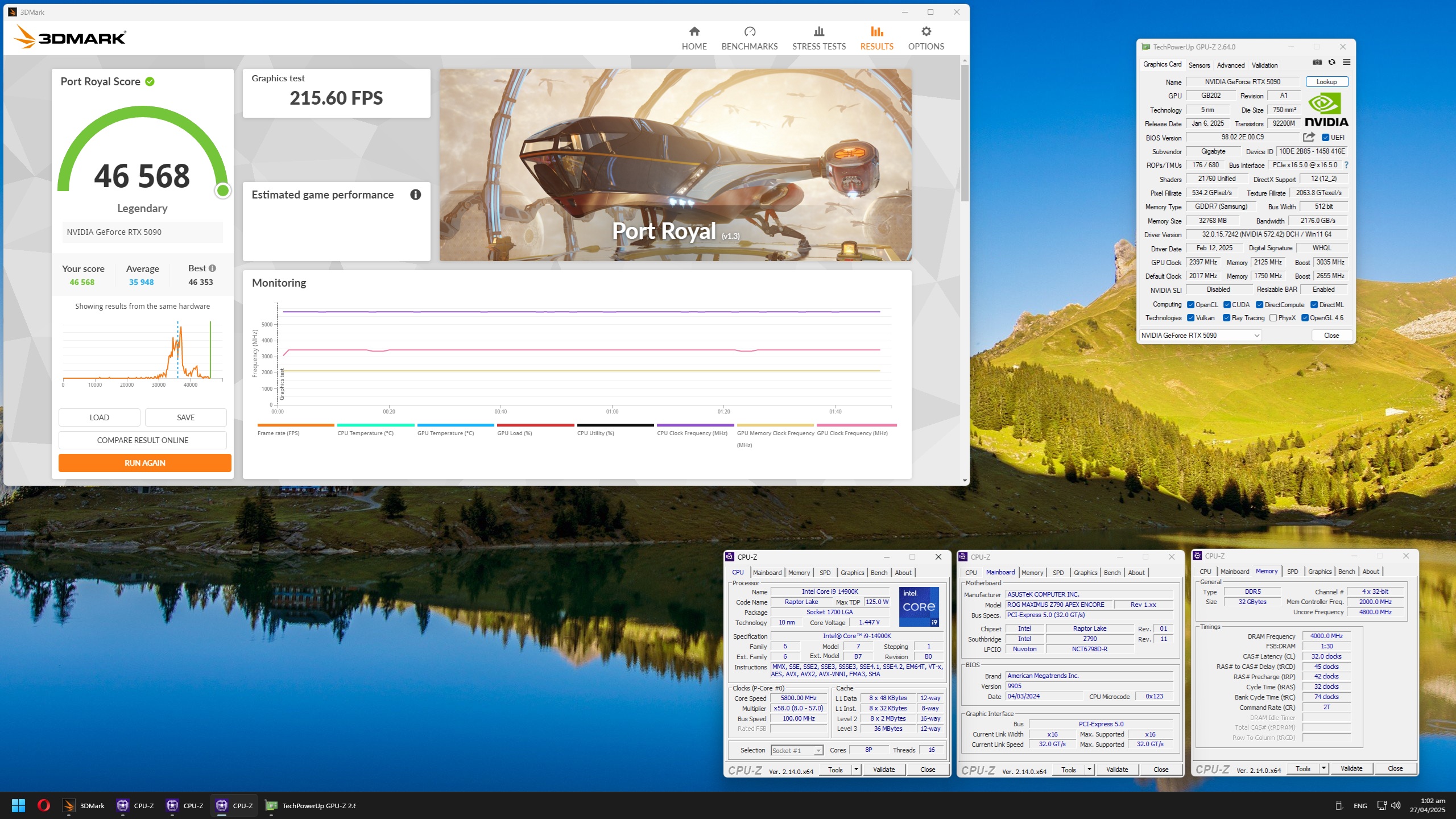Toggle the Ray Tracing checkbox in GPU-Z
Screen dimensions: 1456x819
pyautogui.click(x=1227, y=318)
